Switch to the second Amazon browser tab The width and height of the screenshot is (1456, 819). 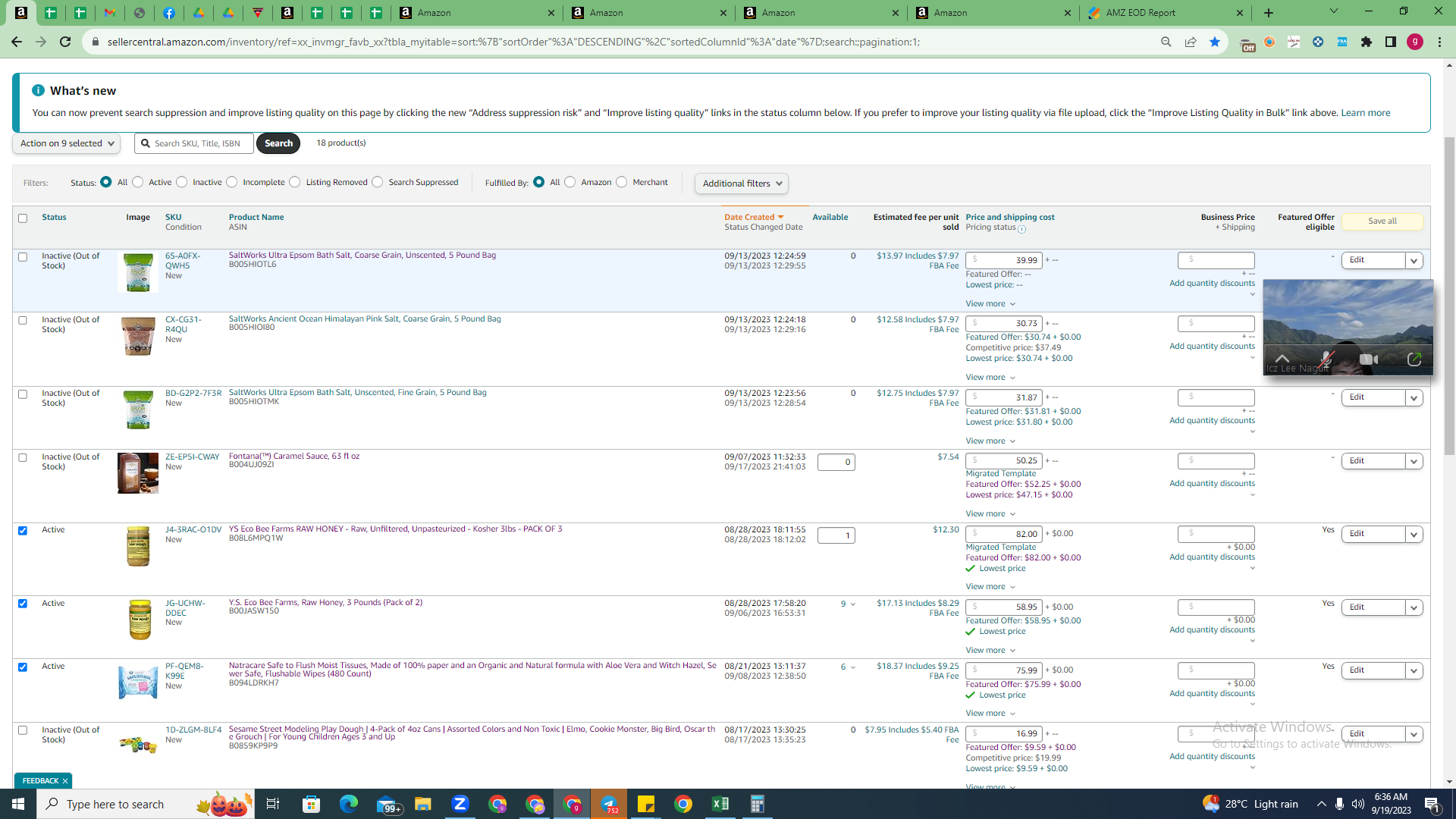650,13
